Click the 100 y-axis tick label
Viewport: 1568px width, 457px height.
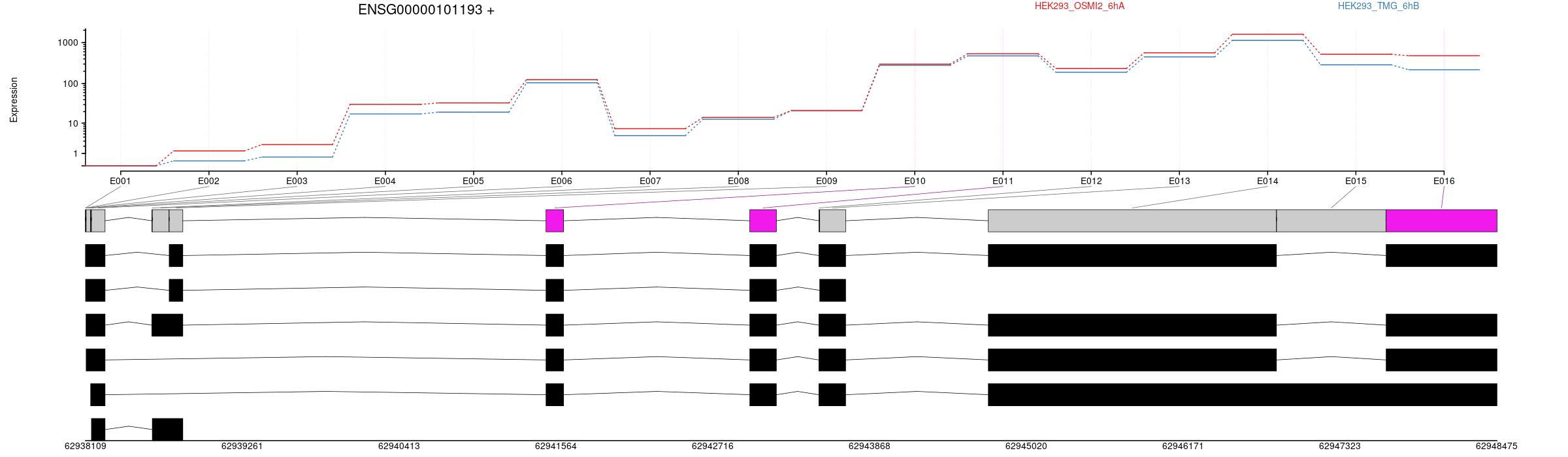point(71,84)
